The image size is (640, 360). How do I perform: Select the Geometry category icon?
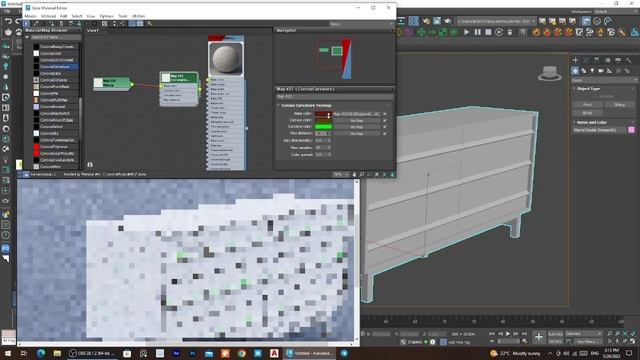[x=575, y=71]
